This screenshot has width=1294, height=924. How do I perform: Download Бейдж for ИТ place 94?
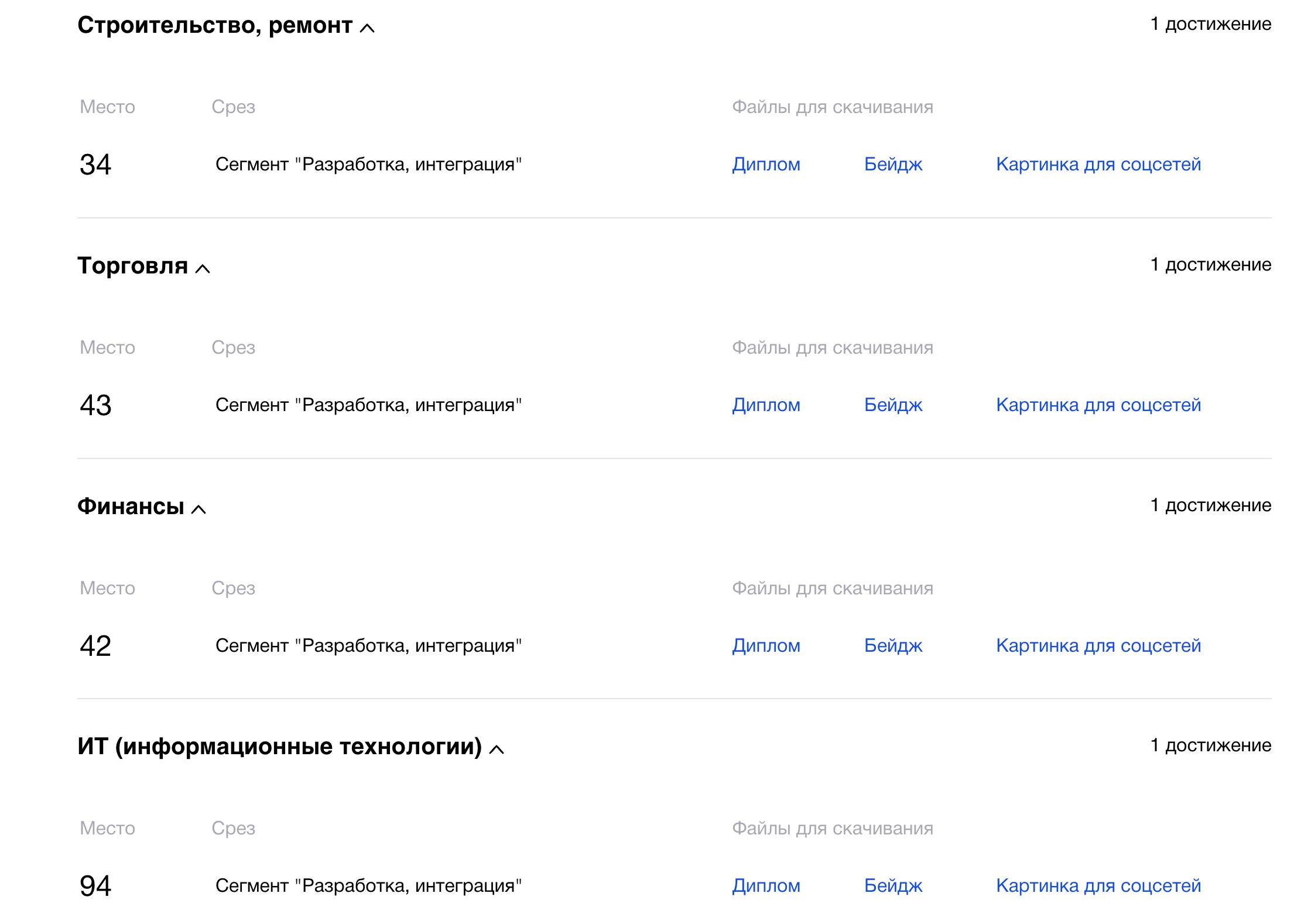tap(894, 886)
